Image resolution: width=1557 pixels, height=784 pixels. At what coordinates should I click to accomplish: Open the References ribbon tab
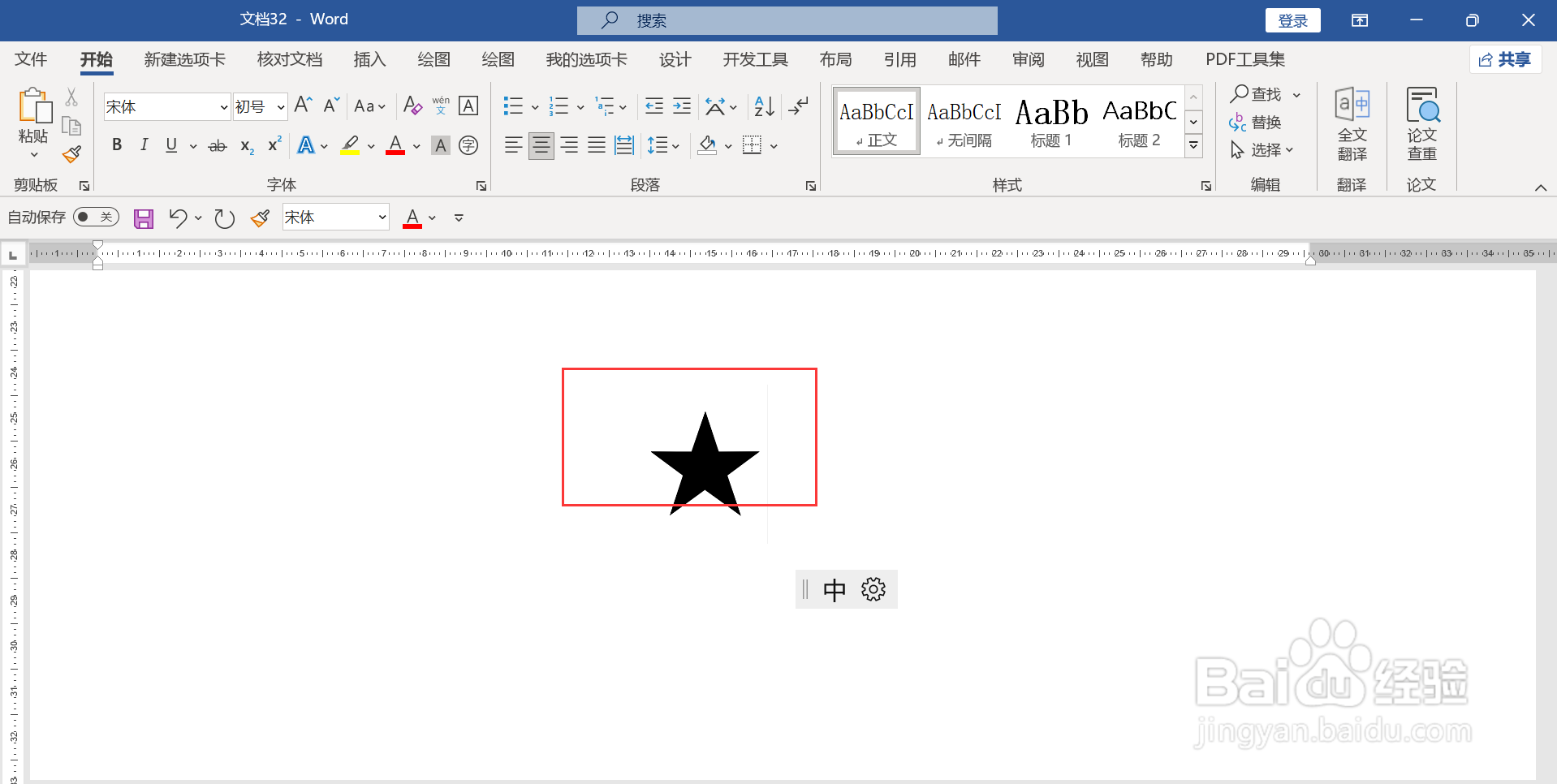pyautogui.click(x=899, y=59)
